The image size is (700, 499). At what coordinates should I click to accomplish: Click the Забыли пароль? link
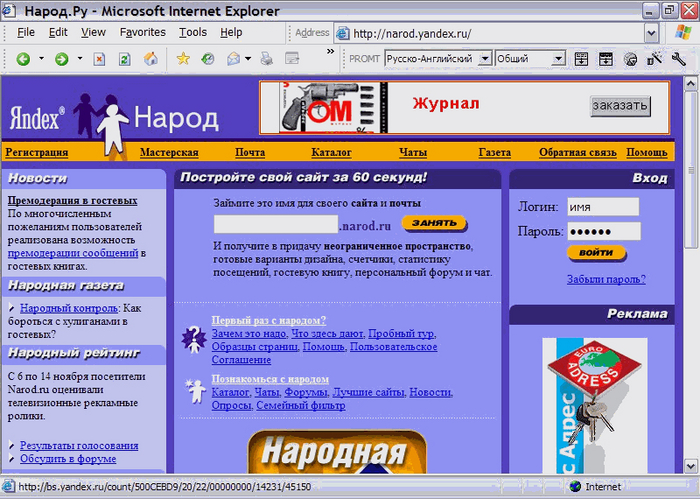(x=606, y=279)
